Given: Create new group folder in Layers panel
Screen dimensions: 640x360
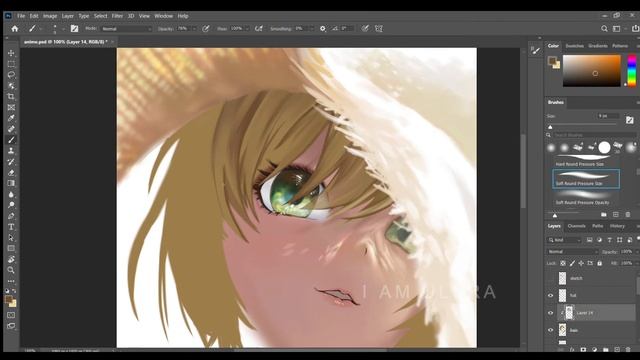Looking at the screenshot, I should click(x=606, y=350).
